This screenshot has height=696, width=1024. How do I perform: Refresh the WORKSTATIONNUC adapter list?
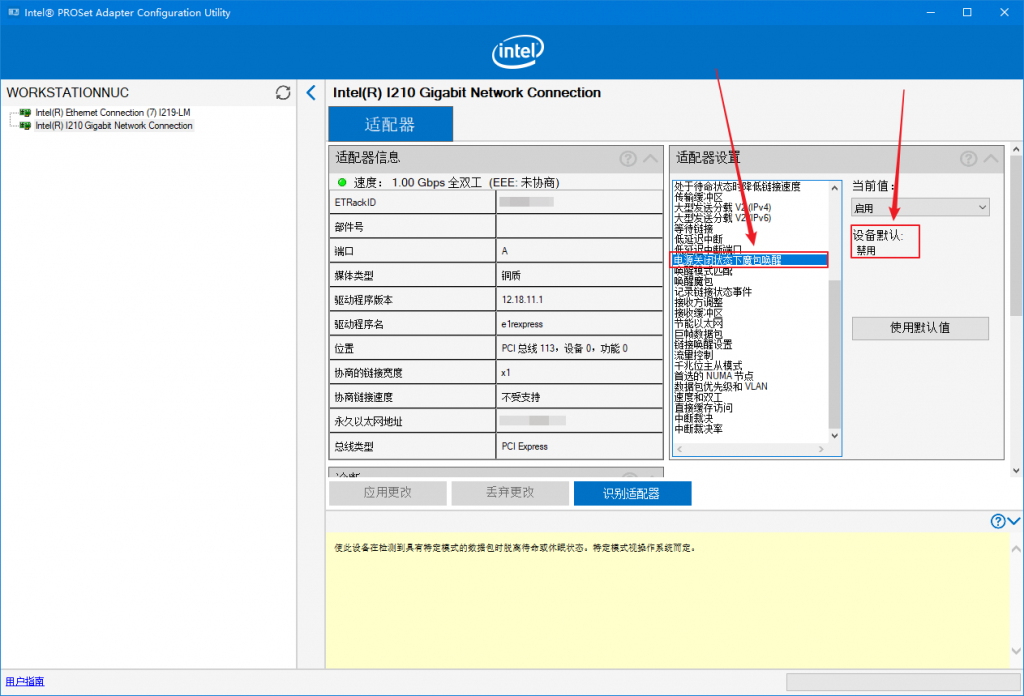tap(283, 93)
